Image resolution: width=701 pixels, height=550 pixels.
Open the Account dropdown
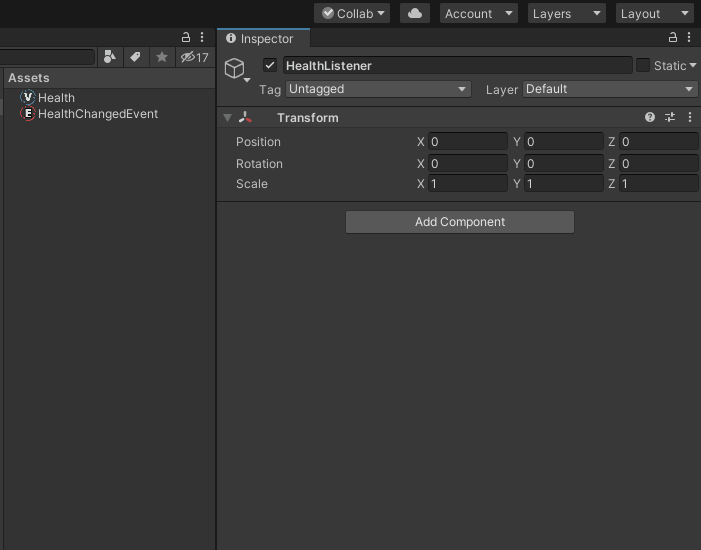pos(478,13)
